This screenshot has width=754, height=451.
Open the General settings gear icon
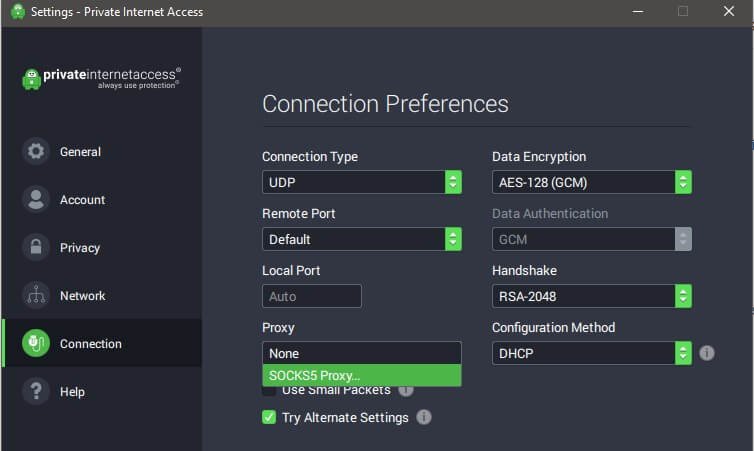point(36,151)
